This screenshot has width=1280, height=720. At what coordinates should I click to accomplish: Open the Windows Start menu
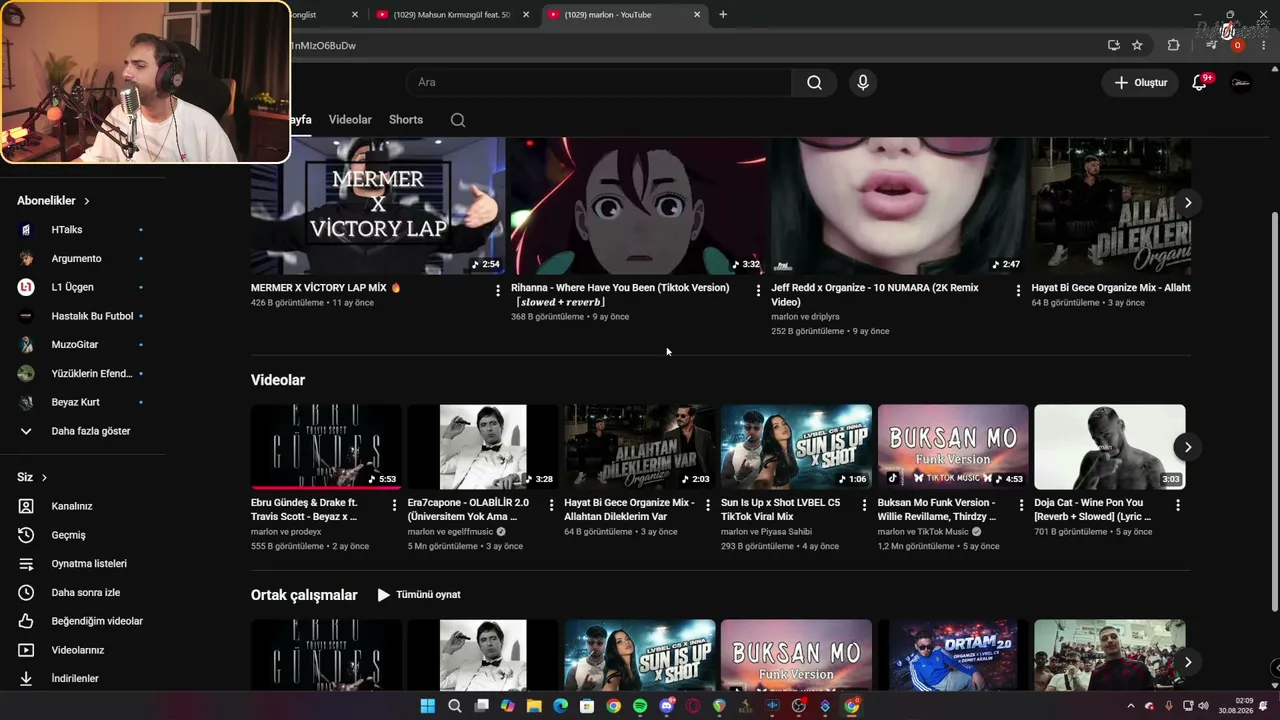pos(428,706)
